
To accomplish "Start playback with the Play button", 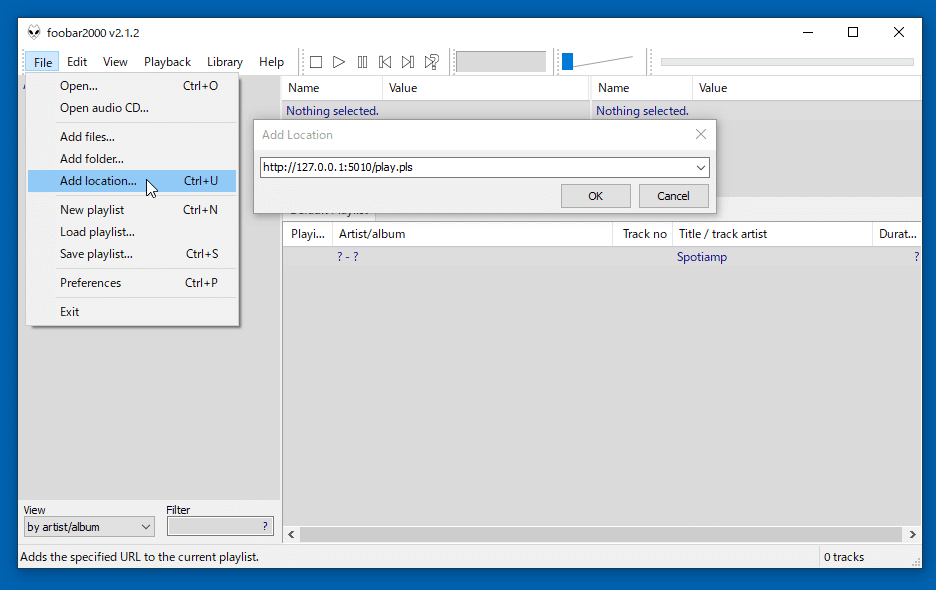I will coord(338,62).
